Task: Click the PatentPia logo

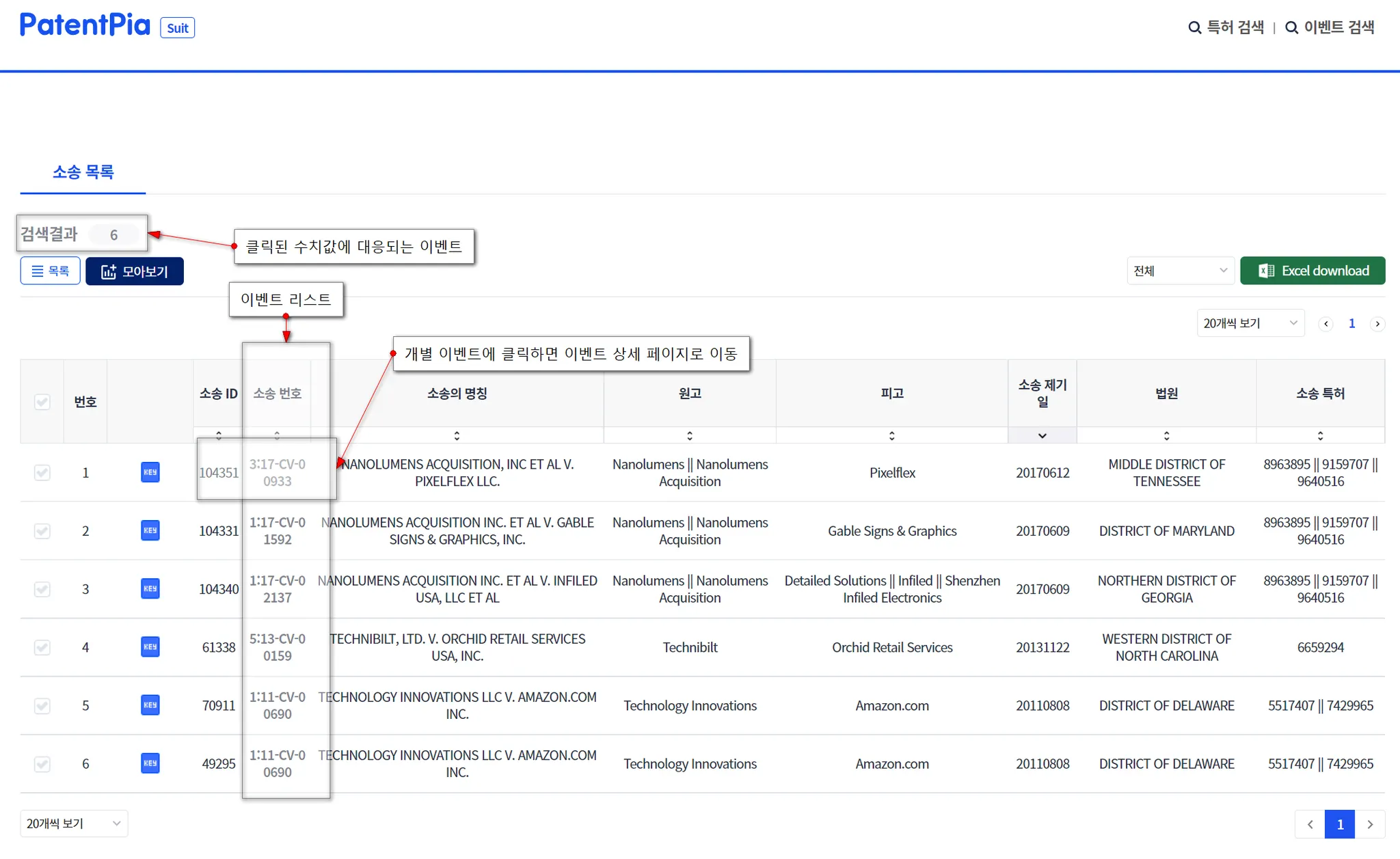Action: 85,25
